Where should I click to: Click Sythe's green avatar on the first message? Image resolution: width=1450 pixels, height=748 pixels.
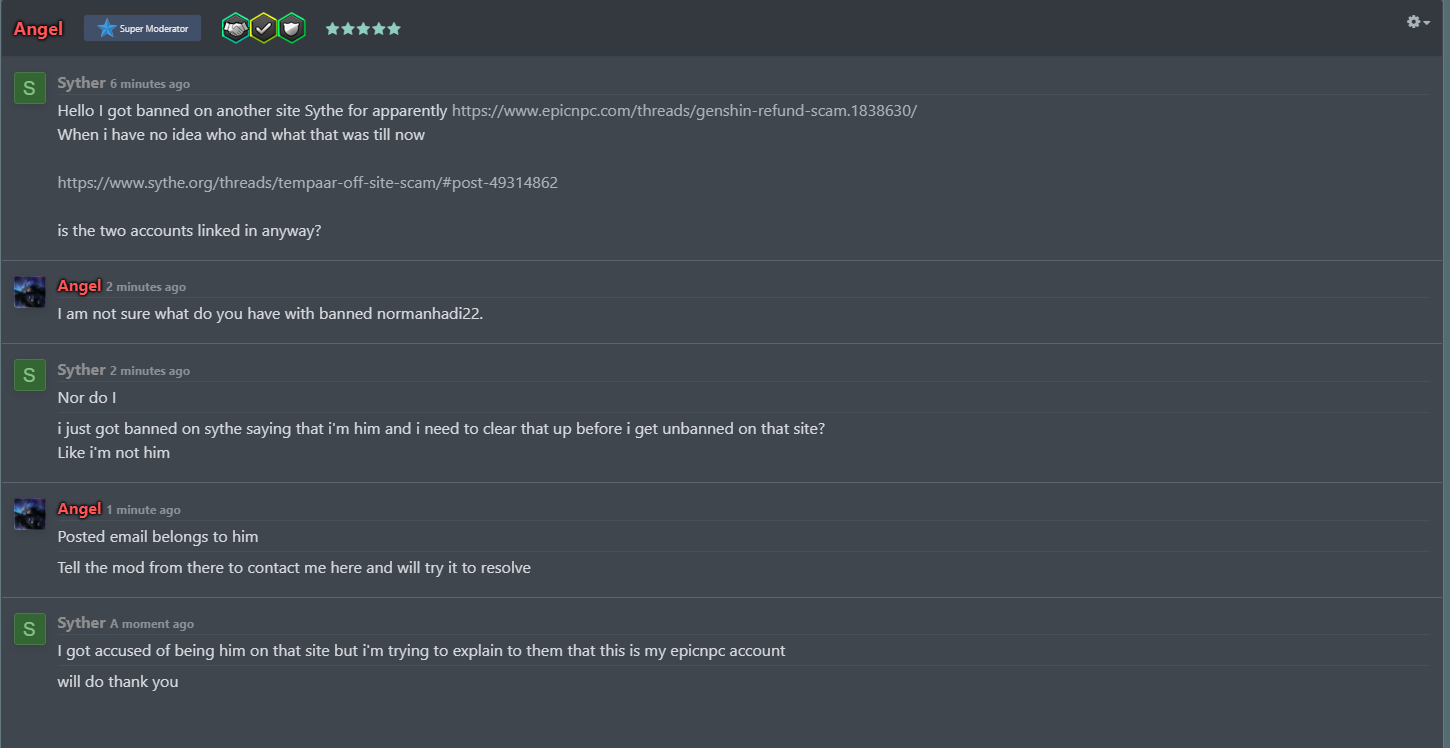29,88
